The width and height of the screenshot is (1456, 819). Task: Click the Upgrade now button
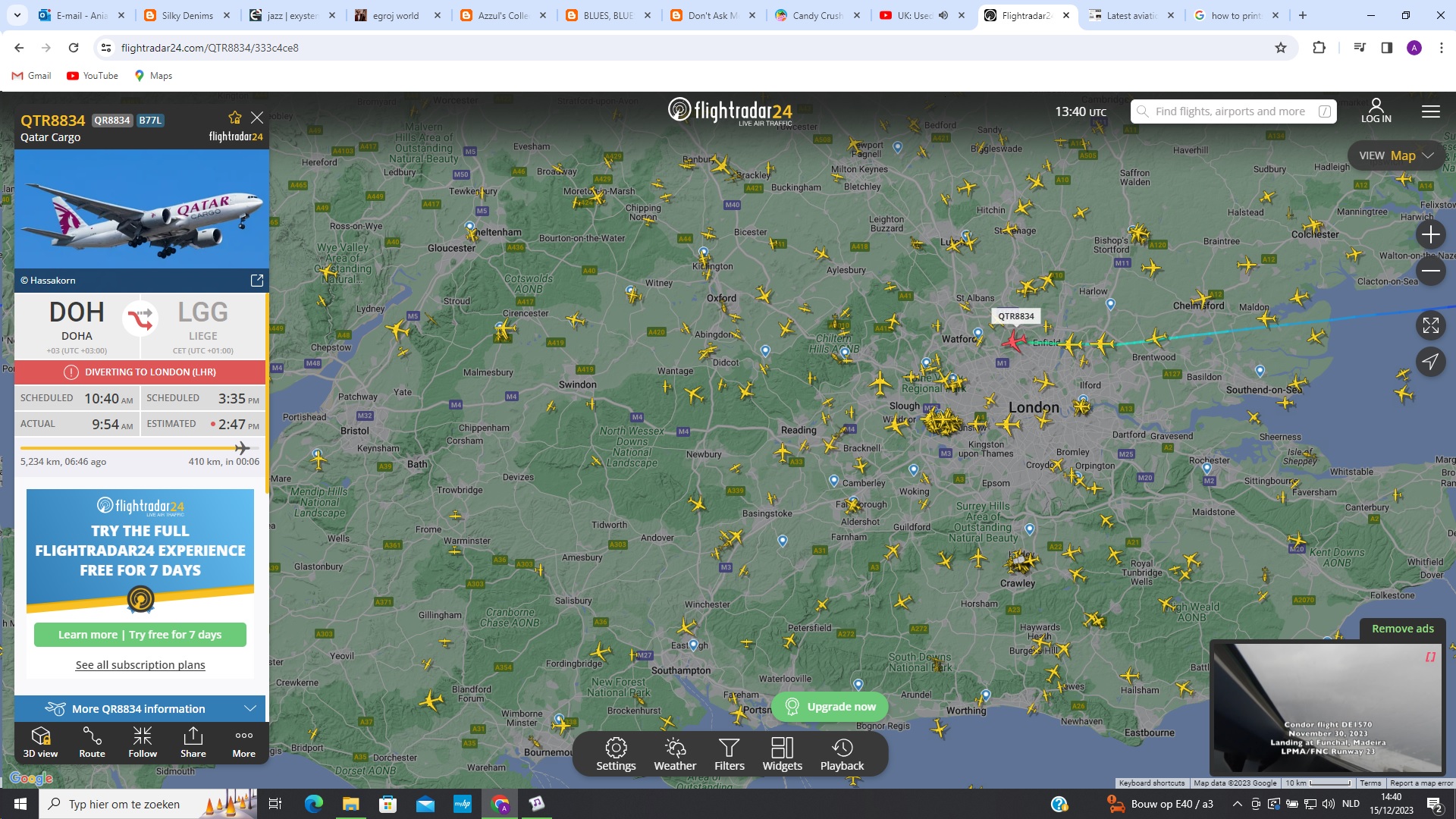(830, 707)
